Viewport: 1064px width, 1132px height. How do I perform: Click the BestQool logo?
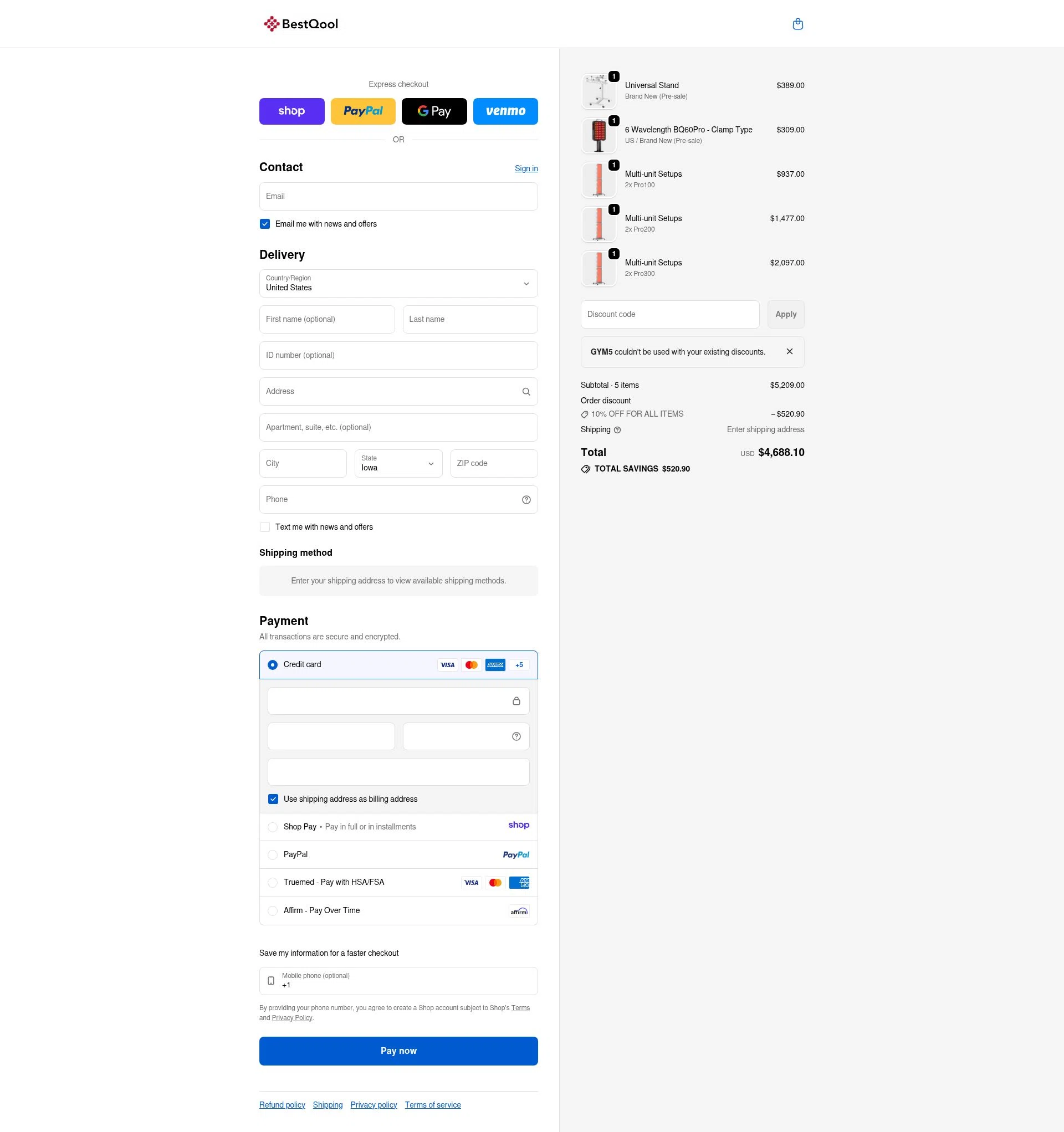(301, 23)
